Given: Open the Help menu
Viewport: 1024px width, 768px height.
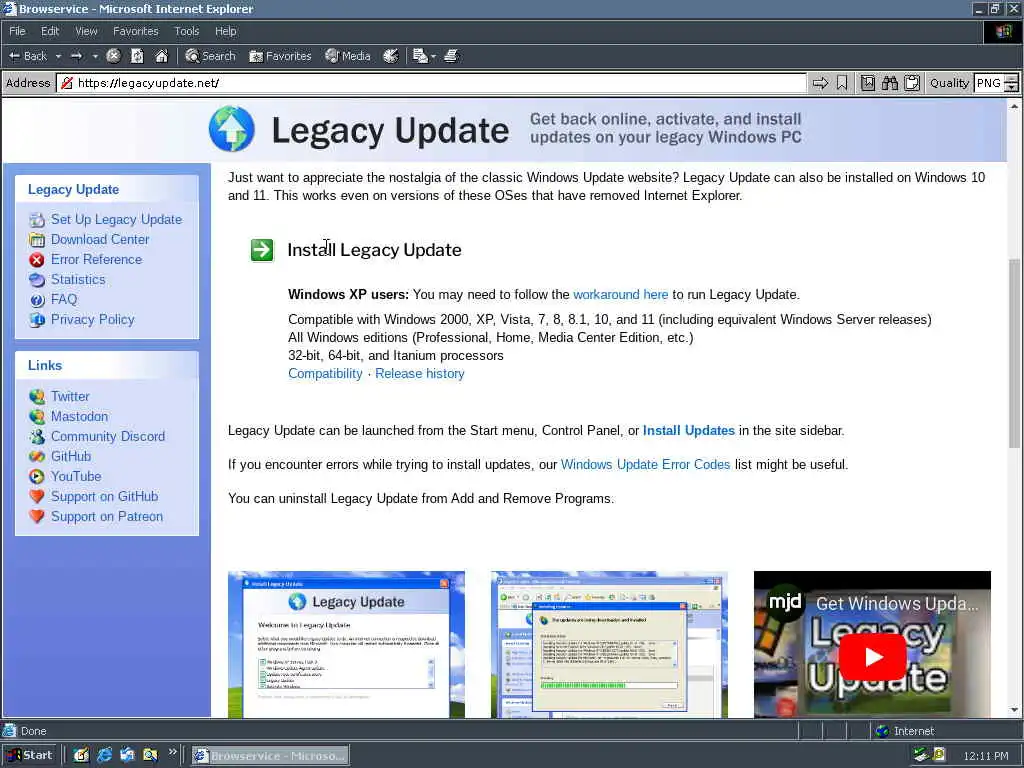Looking at the screenshot, I should [x=225, y=31].
